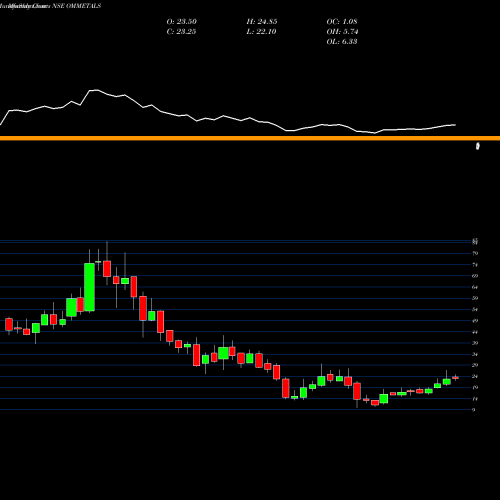Click the price axis label '29'

475,365
